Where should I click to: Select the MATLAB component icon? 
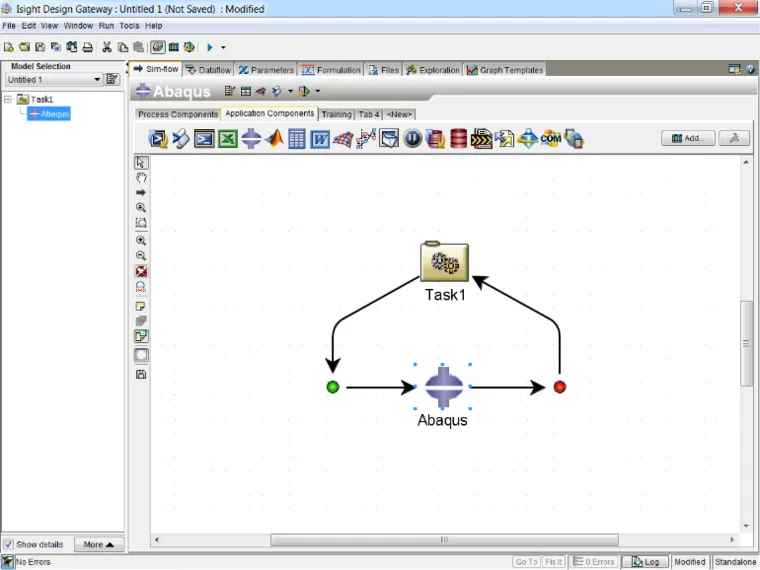pos(274,139)
